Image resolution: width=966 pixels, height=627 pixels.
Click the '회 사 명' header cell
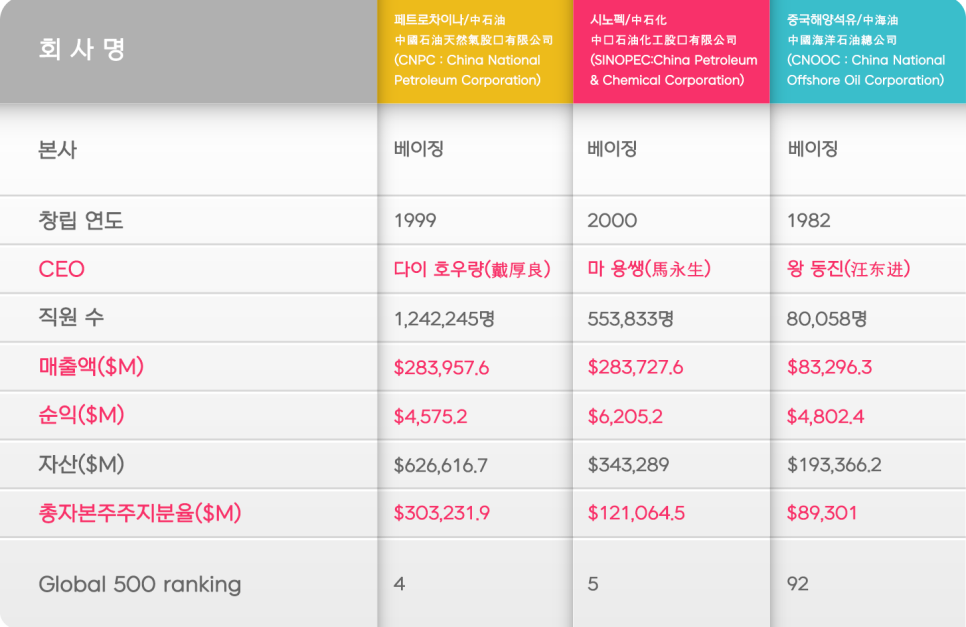click(189, 51)
